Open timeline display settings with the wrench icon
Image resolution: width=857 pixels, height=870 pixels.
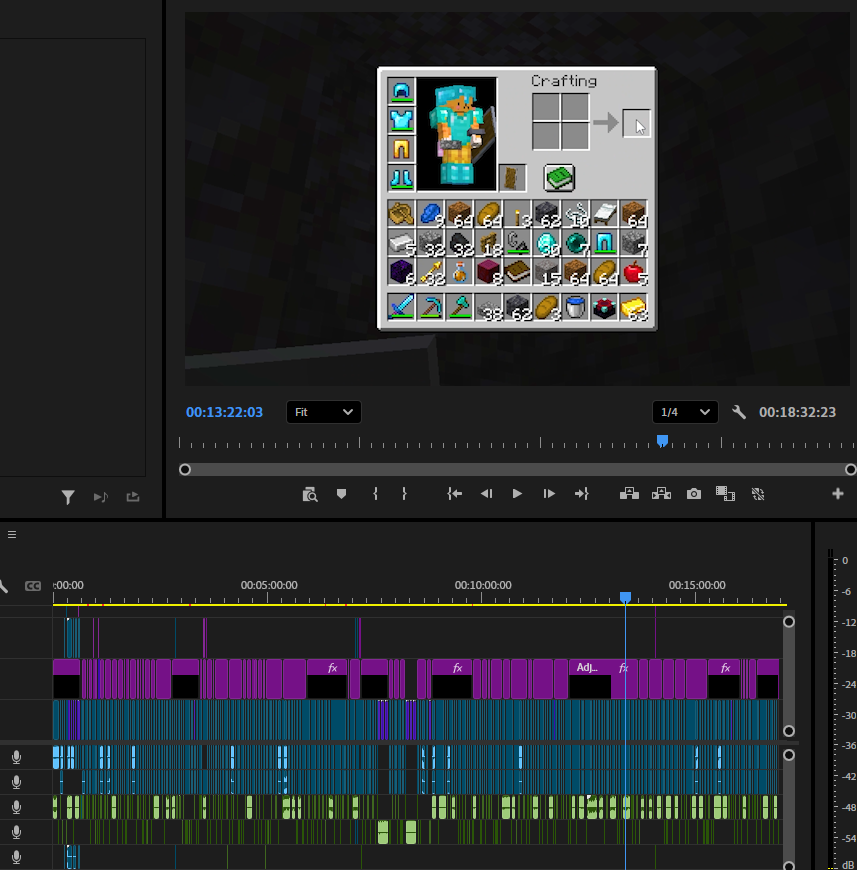coord(3,586)
